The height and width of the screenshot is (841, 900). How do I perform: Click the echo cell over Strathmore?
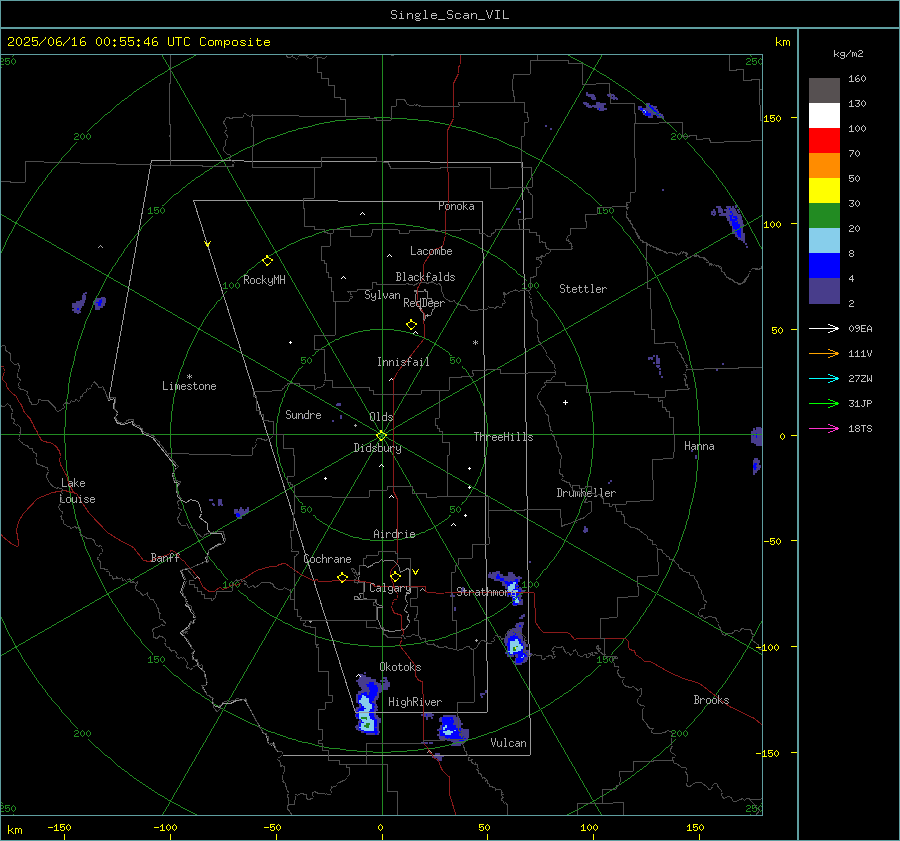pyautogui.click(x=507, y=587)
